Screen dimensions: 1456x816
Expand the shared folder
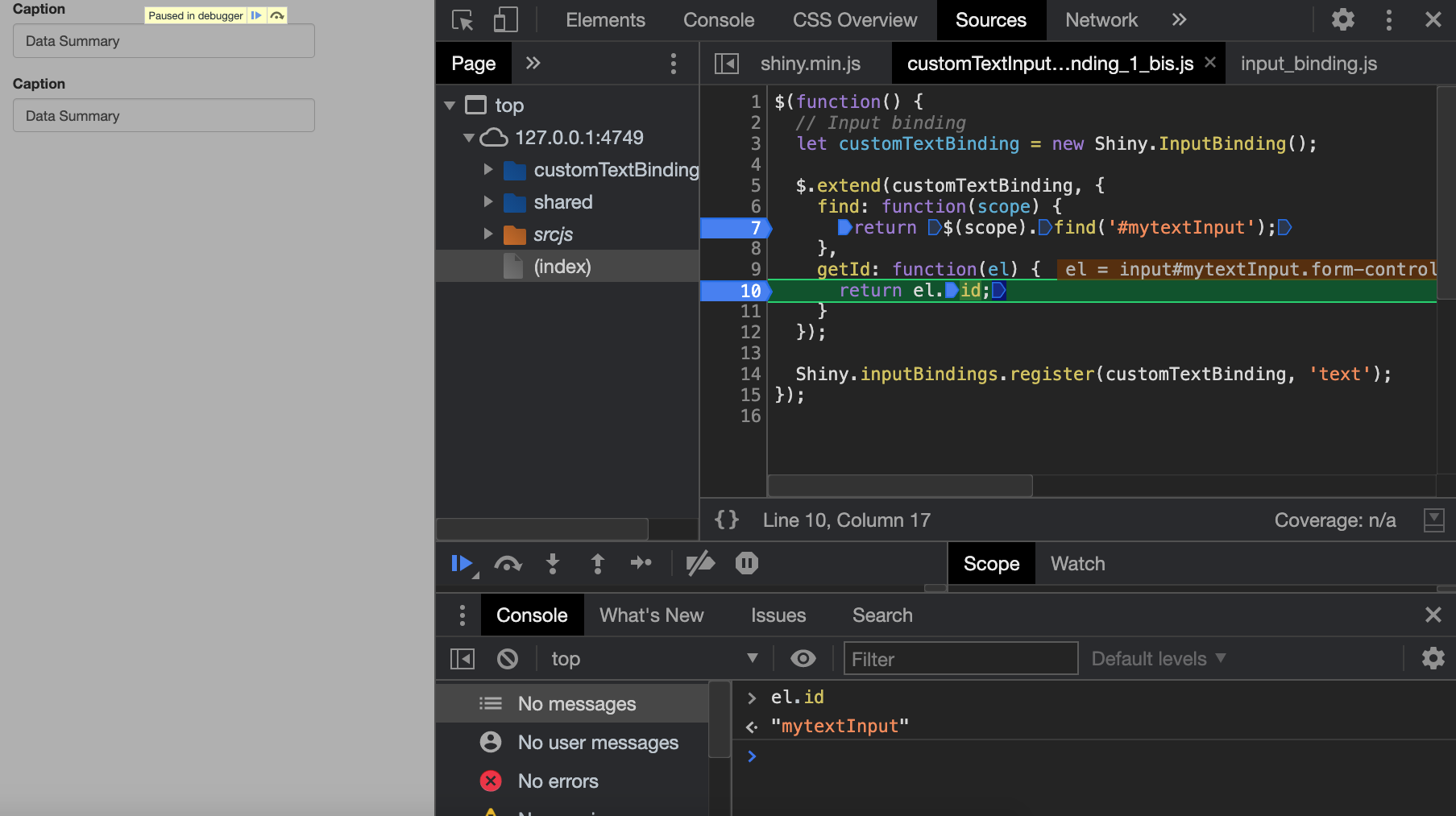coord(487,202)
